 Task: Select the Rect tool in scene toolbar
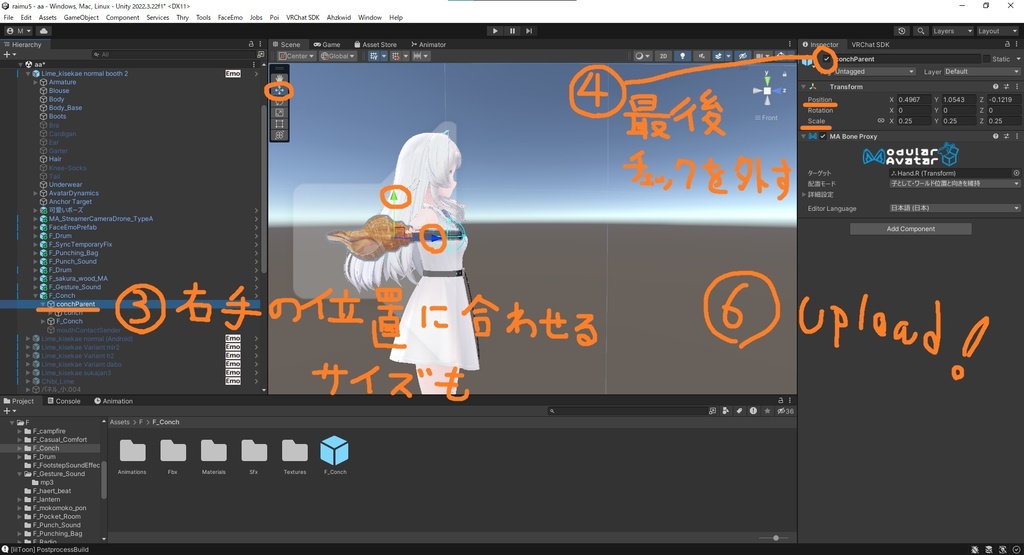[x=279, y=123]
